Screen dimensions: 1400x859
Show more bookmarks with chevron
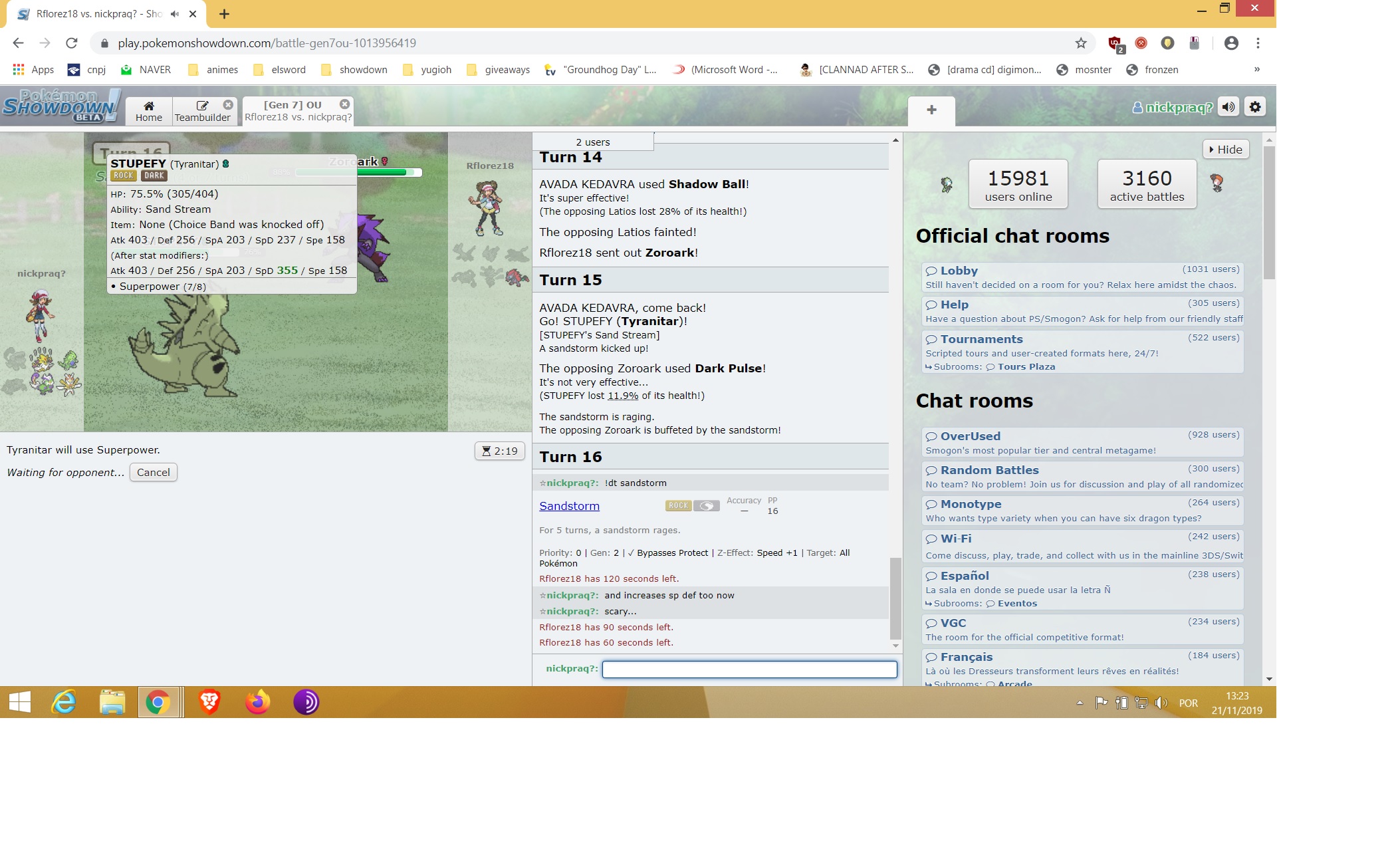click(1256, 70)
